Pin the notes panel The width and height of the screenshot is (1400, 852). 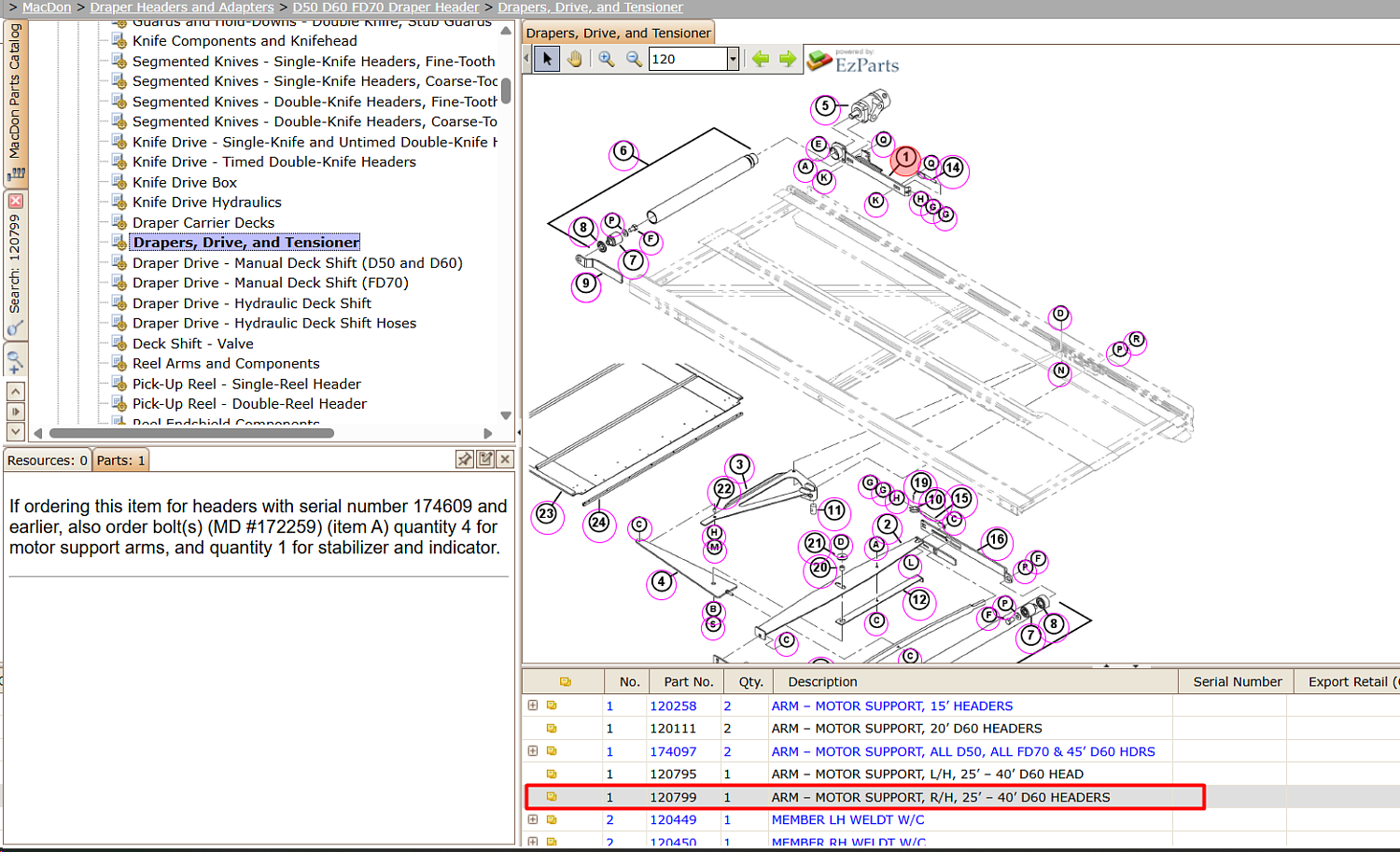coord(464,459)
